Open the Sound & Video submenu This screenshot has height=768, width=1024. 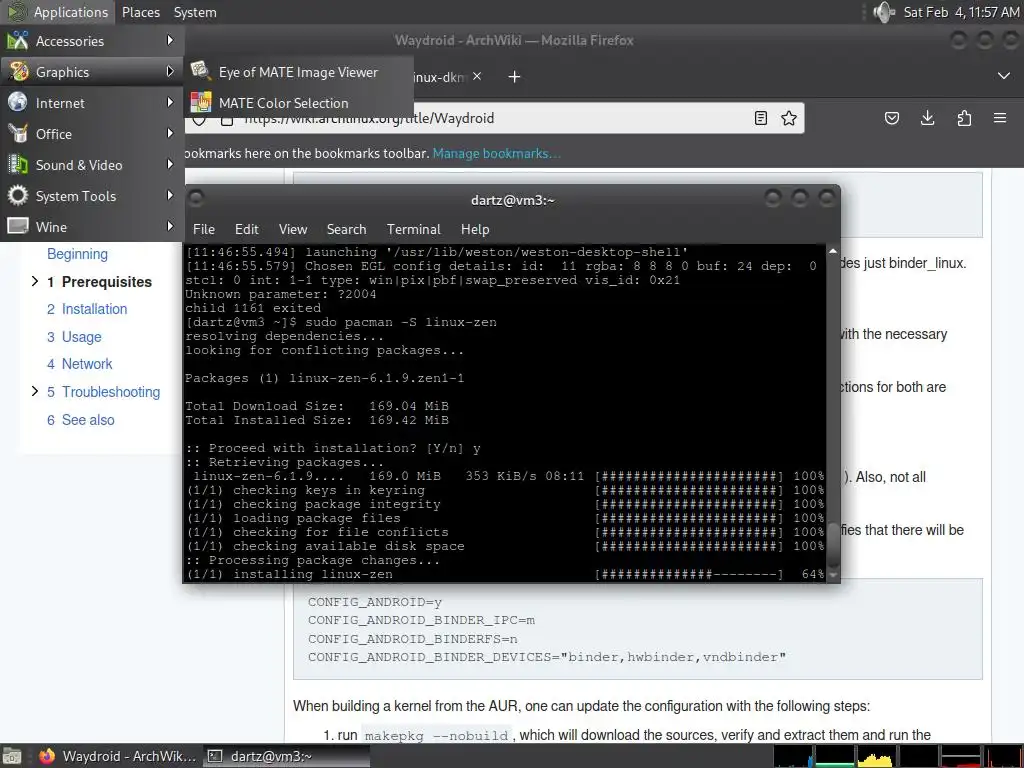click(x=91, y=165)
